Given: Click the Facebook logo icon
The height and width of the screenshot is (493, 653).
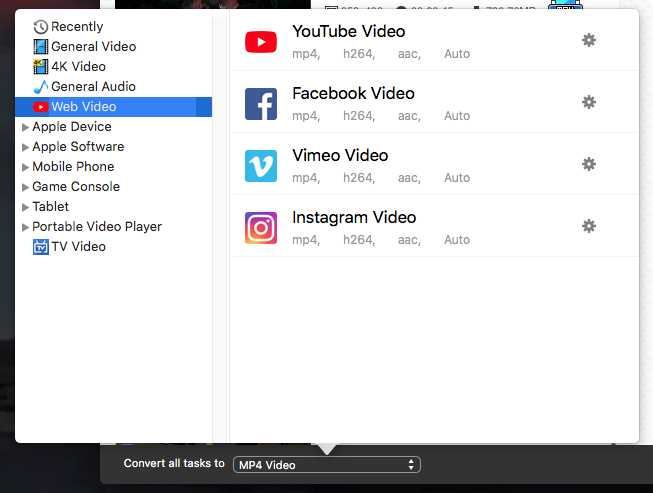Looking at the screenshot, I should pos(261,104).
